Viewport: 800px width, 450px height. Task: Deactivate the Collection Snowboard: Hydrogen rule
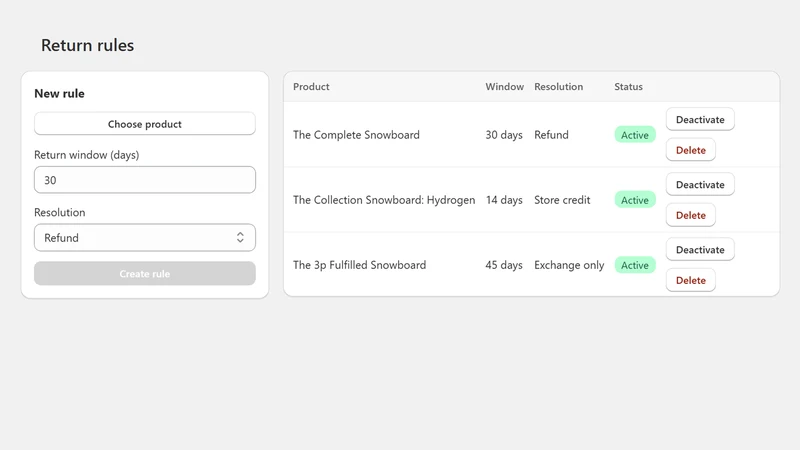(700, 185)
